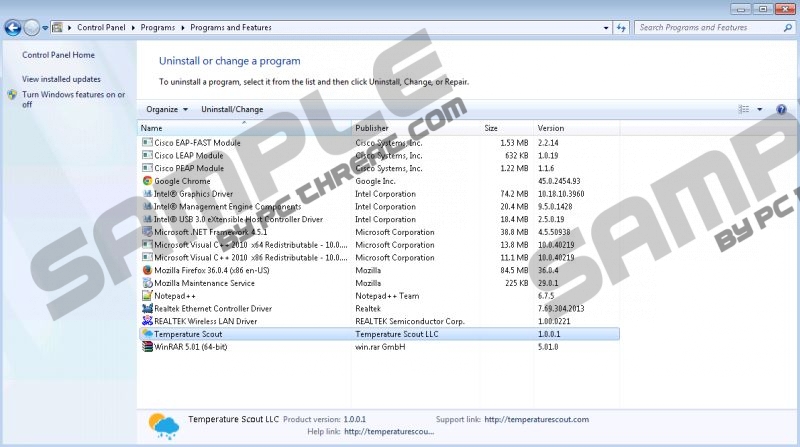Click the Realtek Ethernet Controller Driver icon

[x=147, y=309]
